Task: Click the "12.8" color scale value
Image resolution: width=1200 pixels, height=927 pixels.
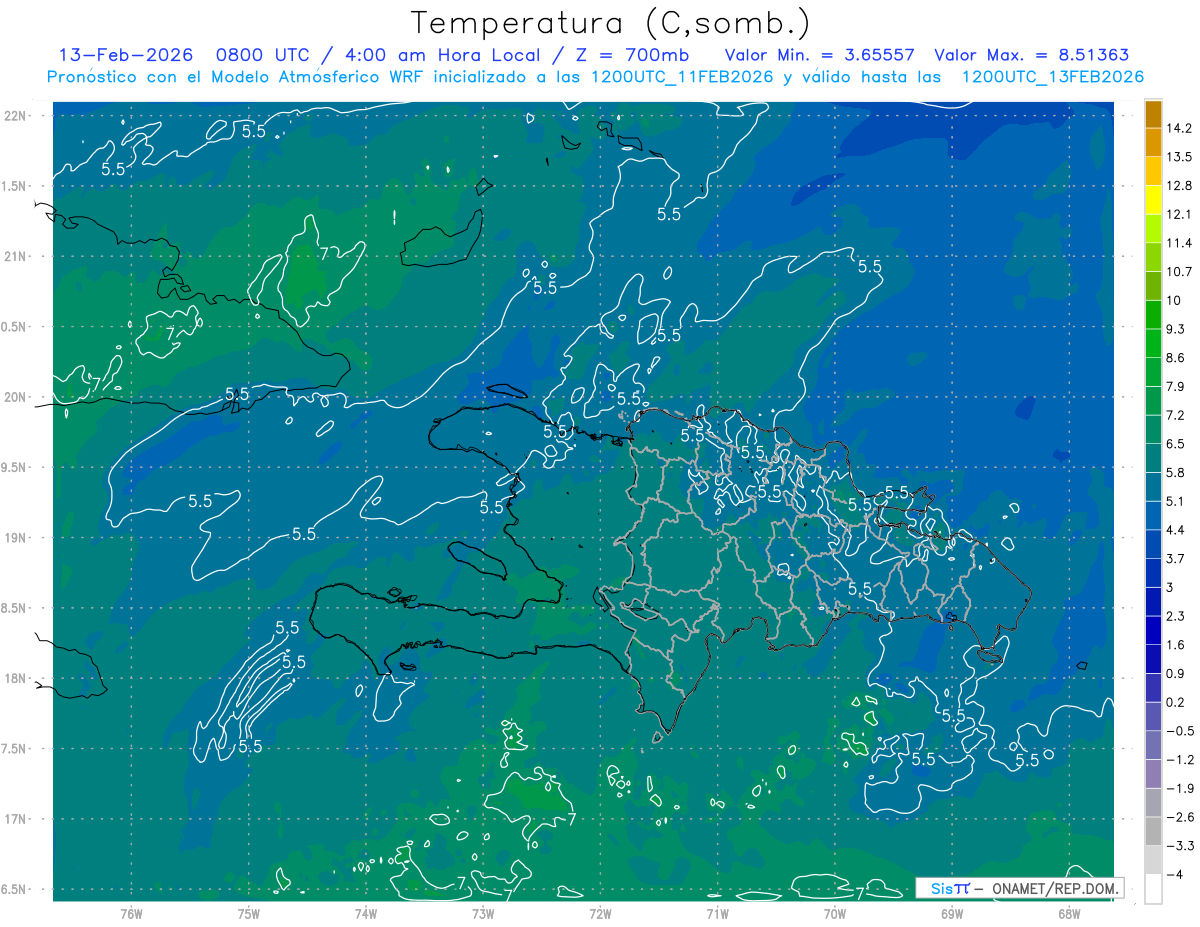Action: [x=1180, y=185]
